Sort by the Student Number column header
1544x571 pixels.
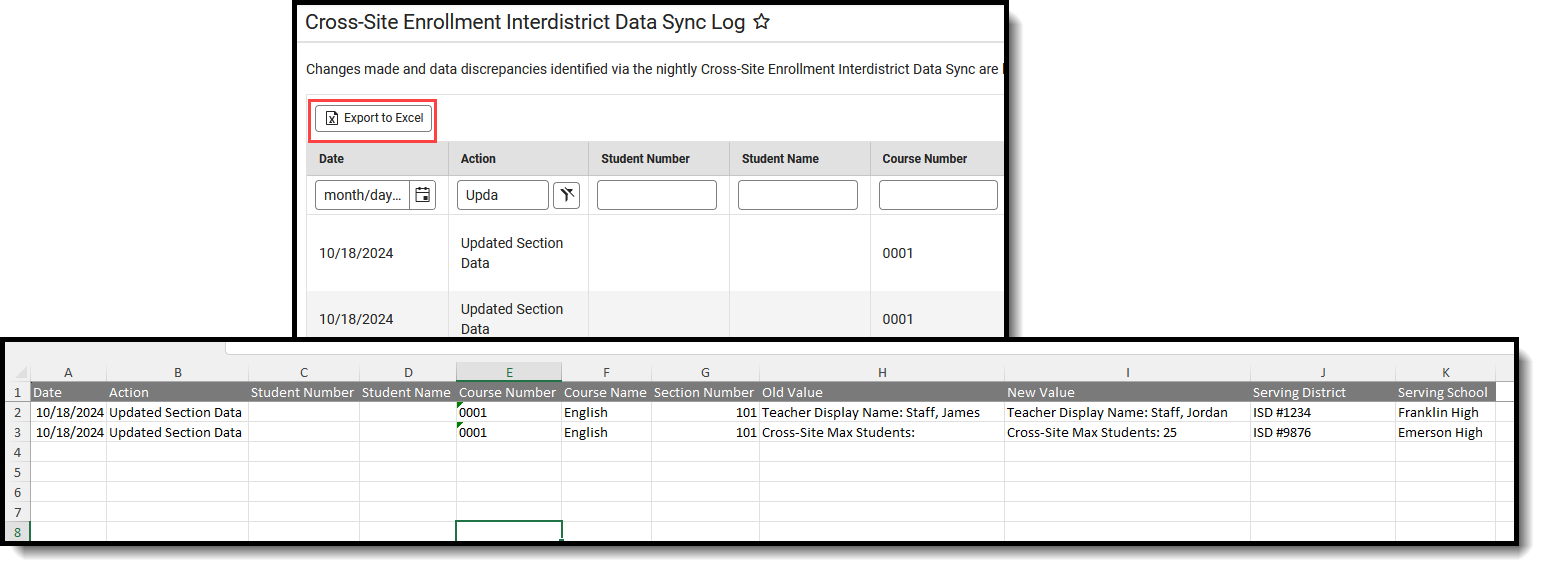coord(645,158)
